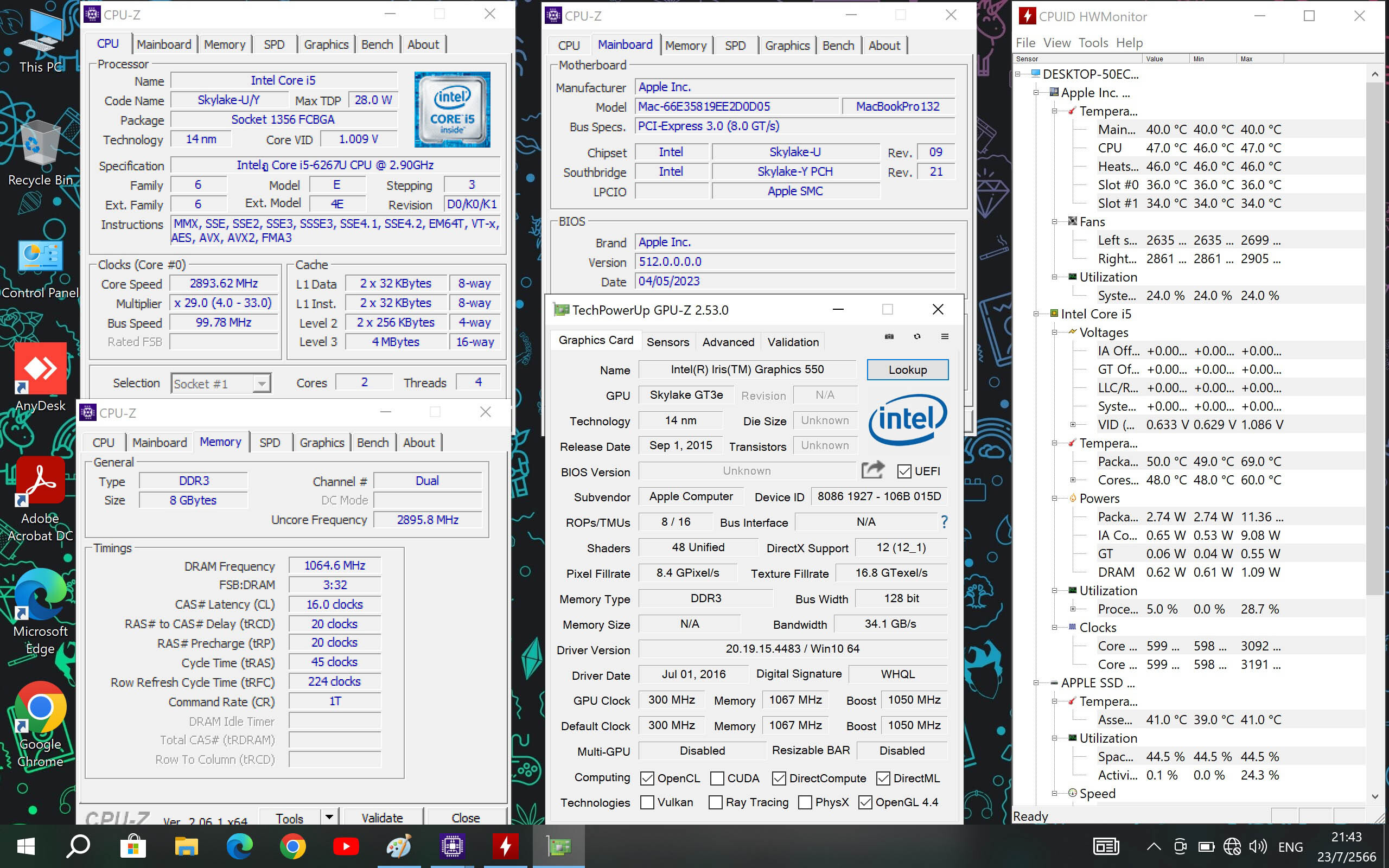Click the Lookup button in GPU-Z
Image resolution: width=1389 pixels, height=868 pixels.
(x=907, y=369)
